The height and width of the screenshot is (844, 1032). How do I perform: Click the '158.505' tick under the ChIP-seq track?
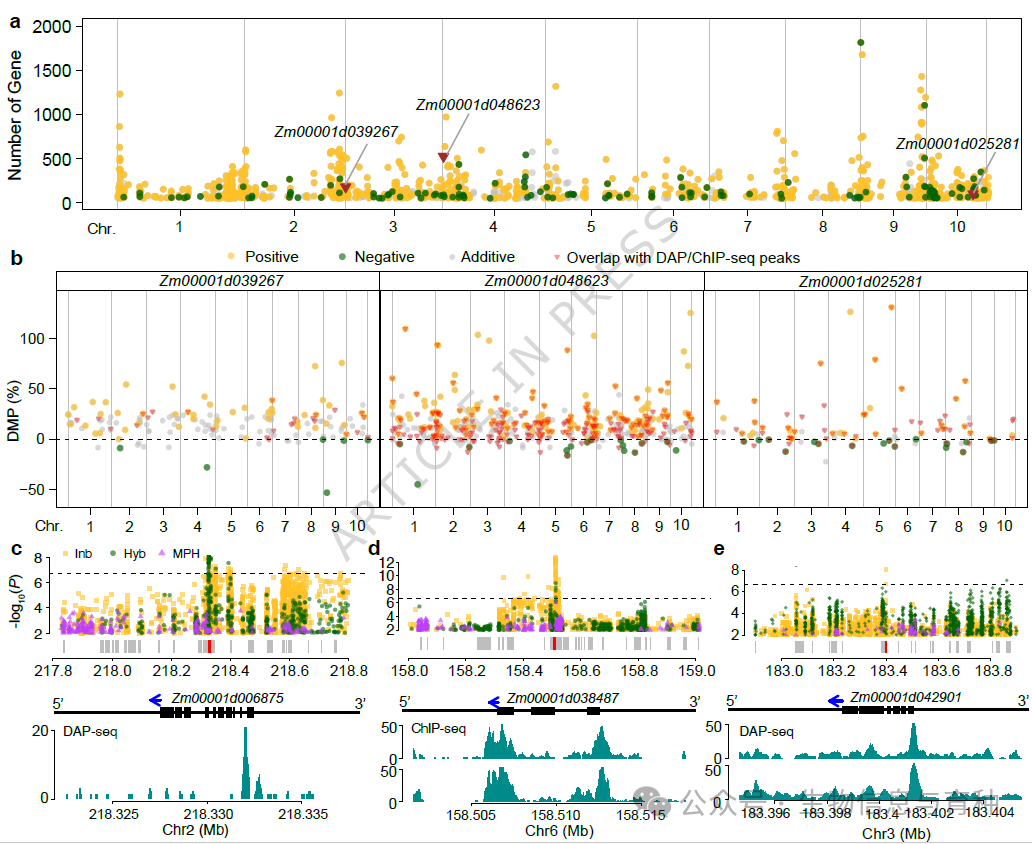(x=471, y=815)
